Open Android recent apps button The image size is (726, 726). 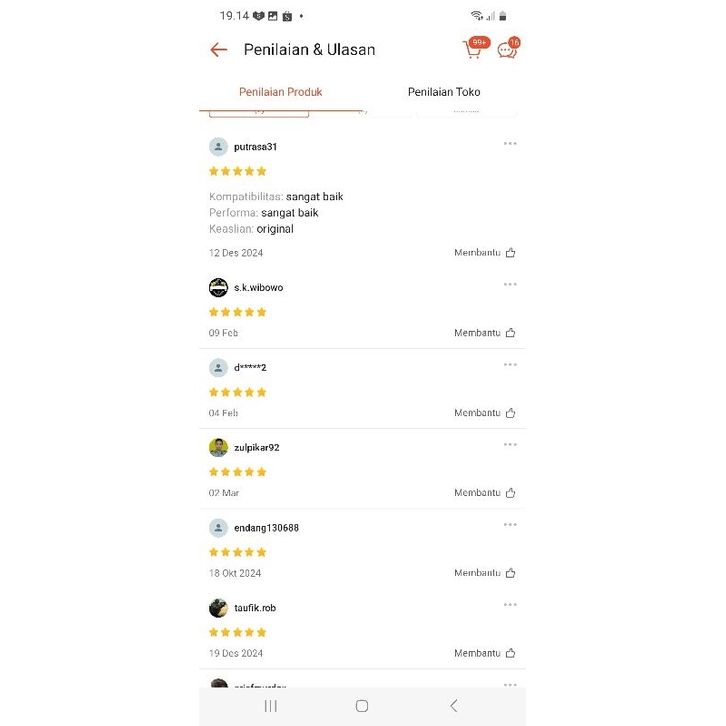pos(271,706)
